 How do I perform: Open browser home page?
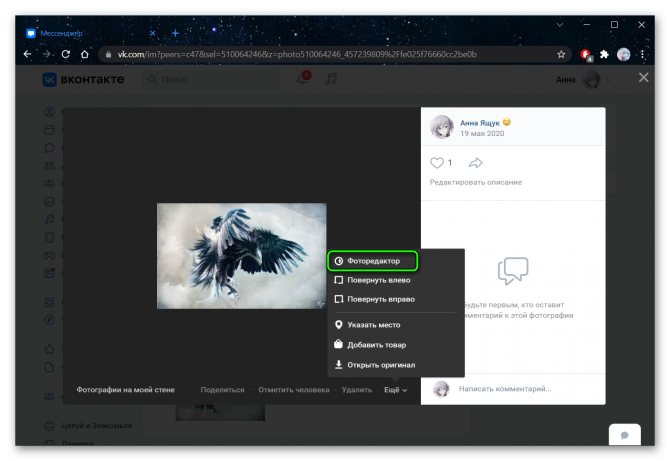[x=85, y=54]
